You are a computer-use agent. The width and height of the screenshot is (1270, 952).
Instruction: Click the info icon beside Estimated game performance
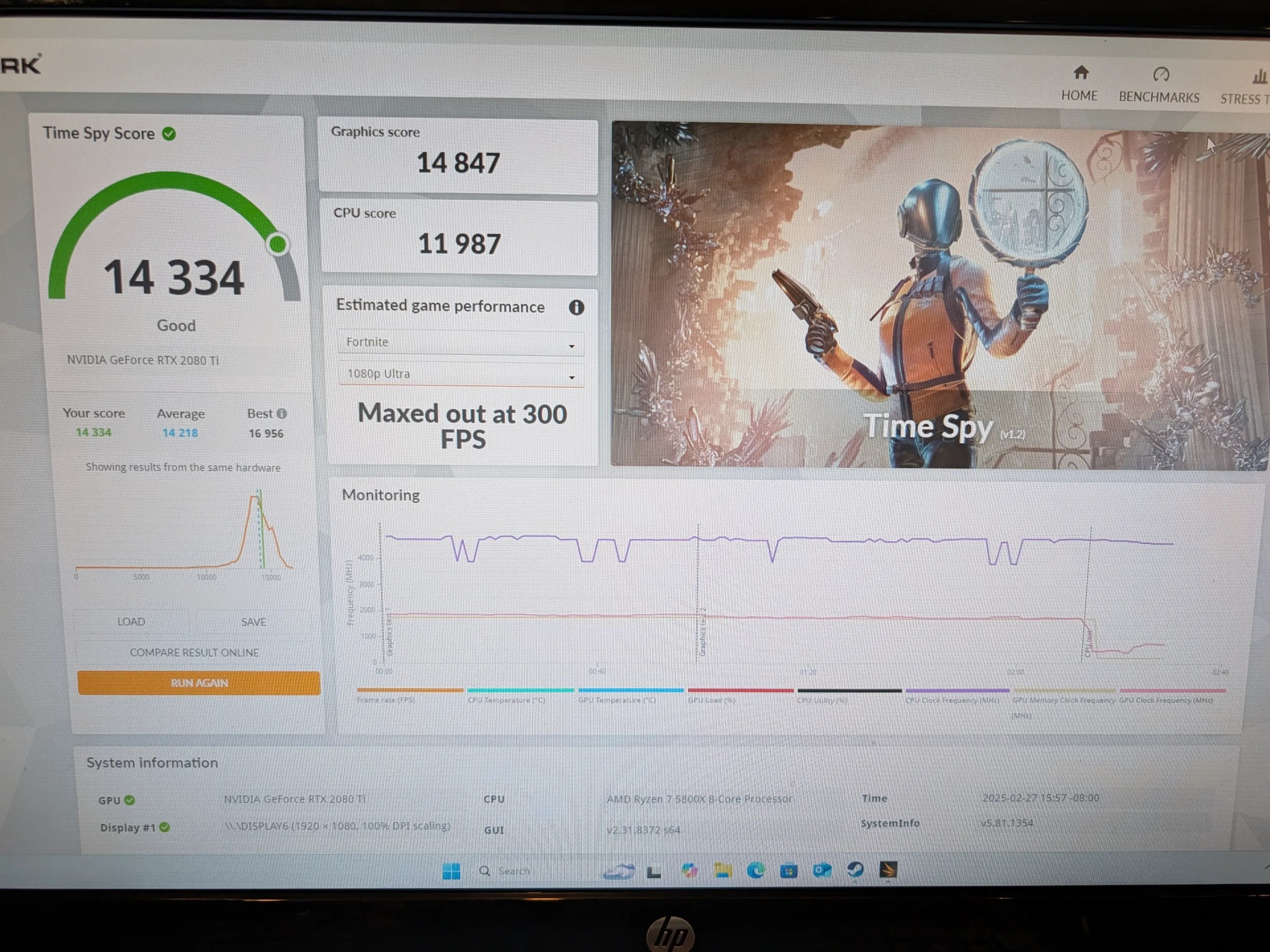[x=577, y=308]
